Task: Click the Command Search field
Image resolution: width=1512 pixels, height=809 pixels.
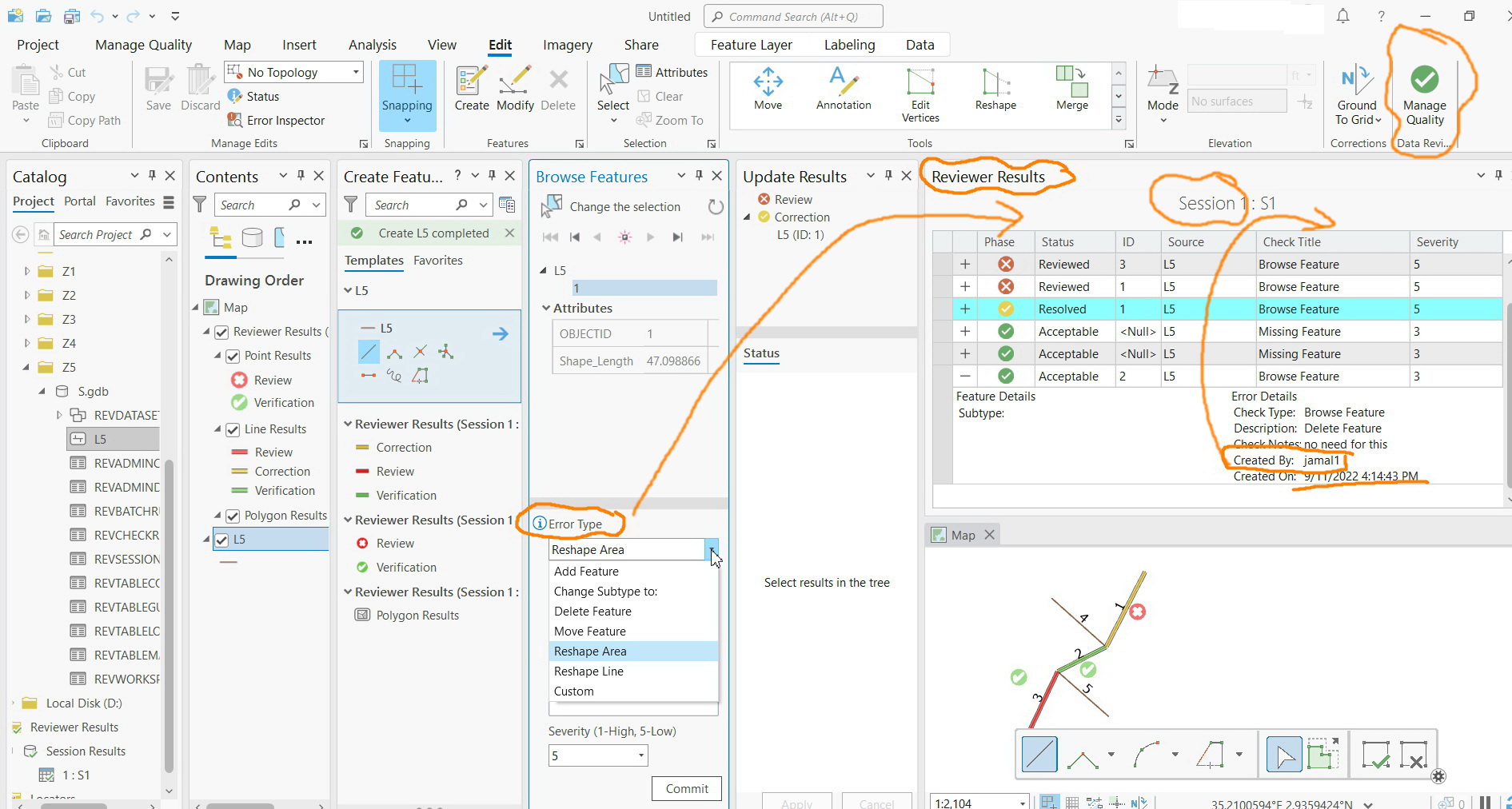Action: coord(793,16)
